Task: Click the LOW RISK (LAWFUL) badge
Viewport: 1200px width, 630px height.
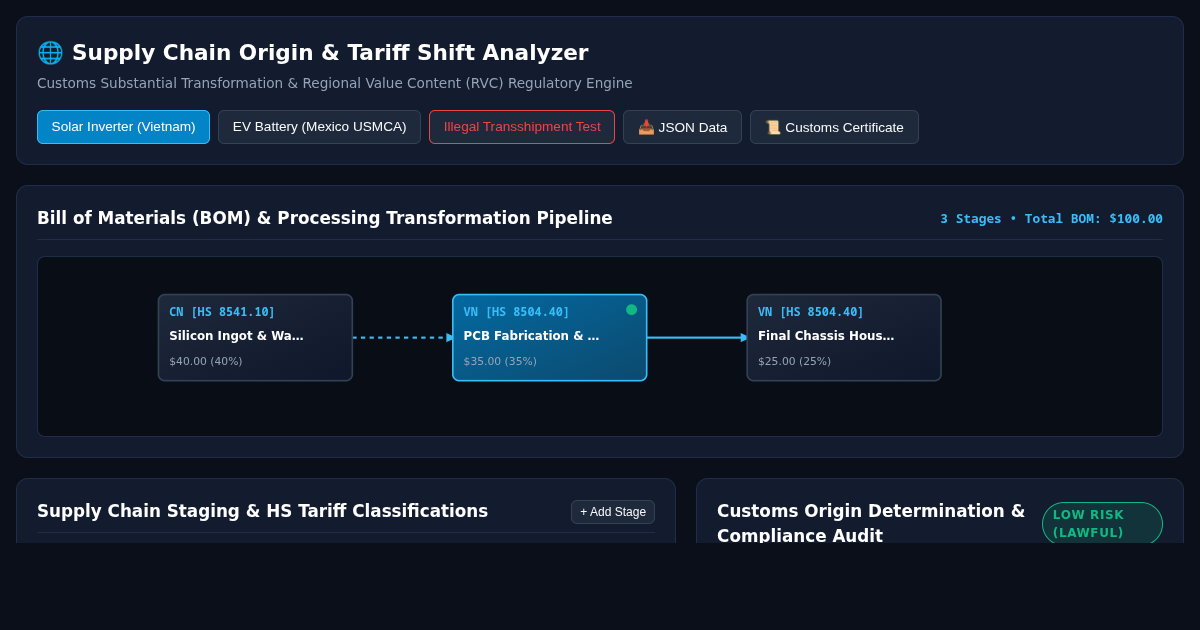Action: [1102, 524]
